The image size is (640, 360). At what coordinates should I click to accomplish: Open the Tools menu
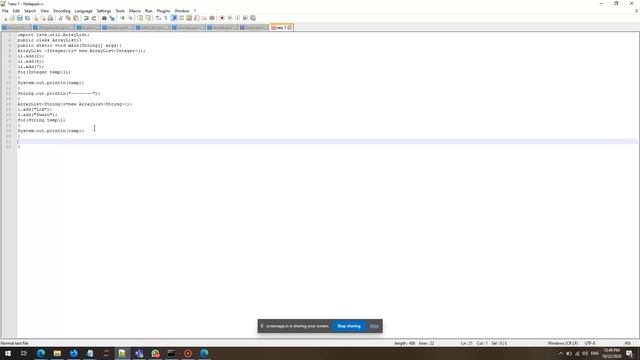coord(120,11)
